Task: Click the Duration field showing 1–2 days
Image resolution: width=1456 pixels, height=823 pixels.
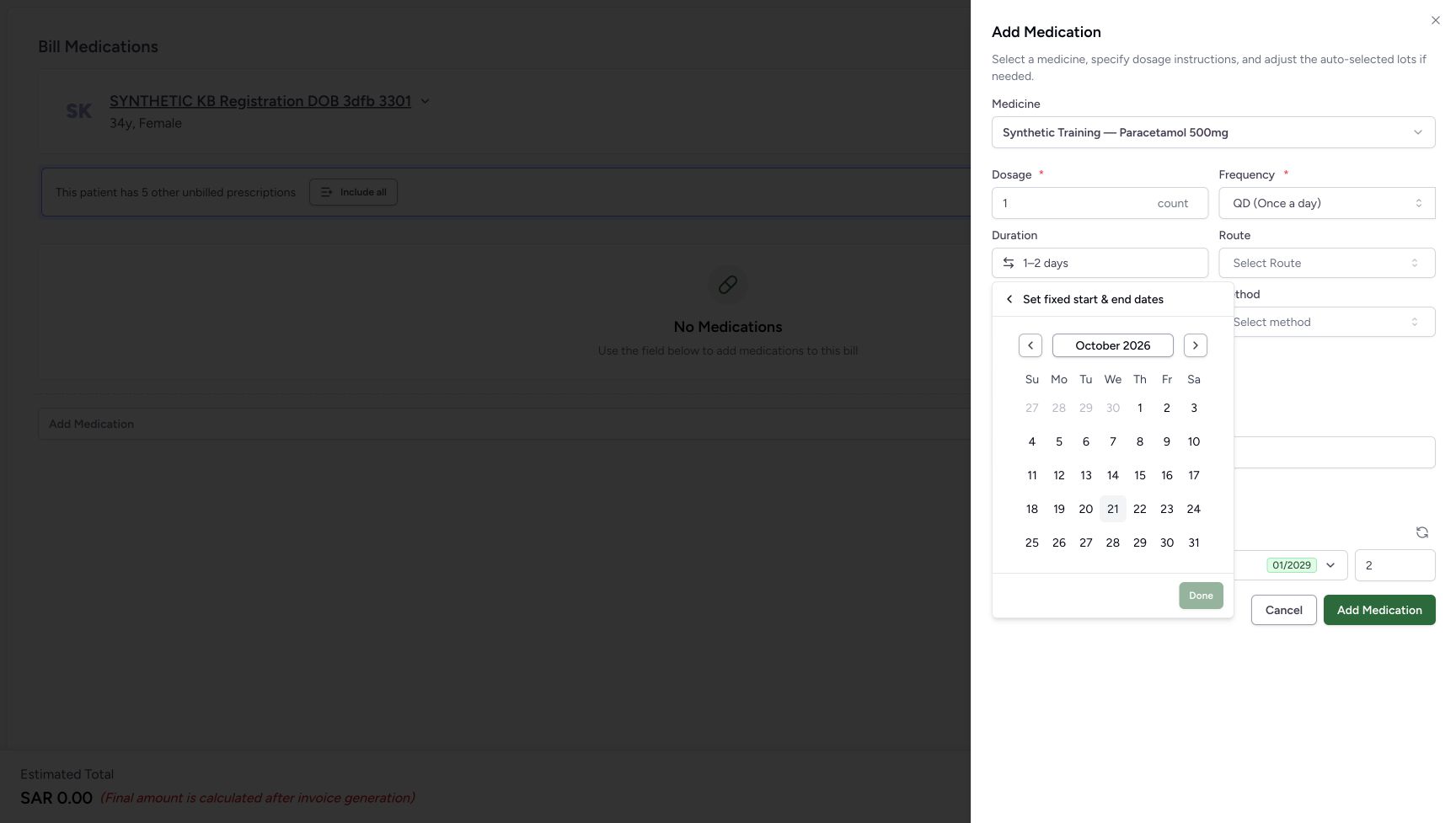Action: (1100, 263)
